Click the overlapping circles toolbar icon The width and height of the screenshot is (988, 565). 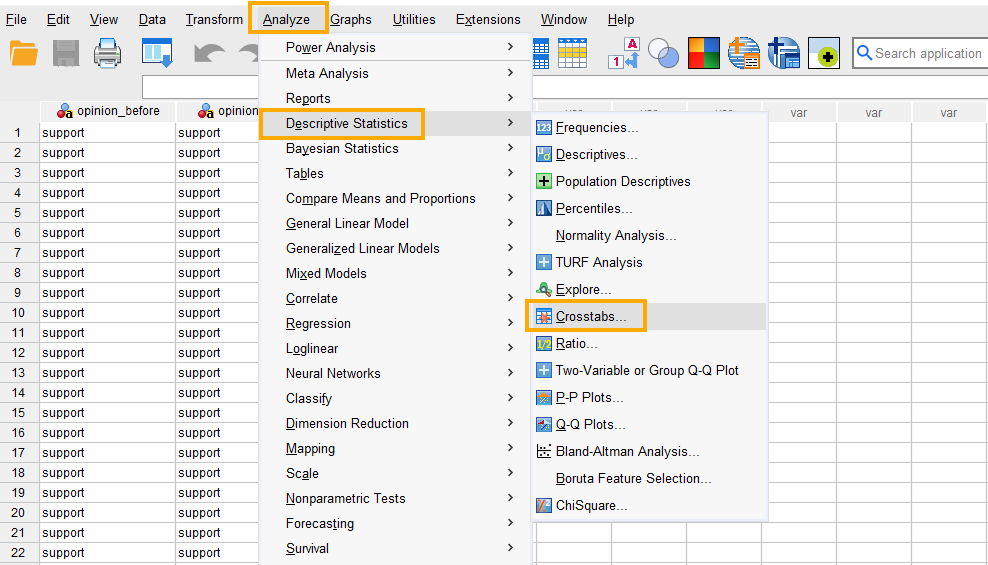coord(663,53)
